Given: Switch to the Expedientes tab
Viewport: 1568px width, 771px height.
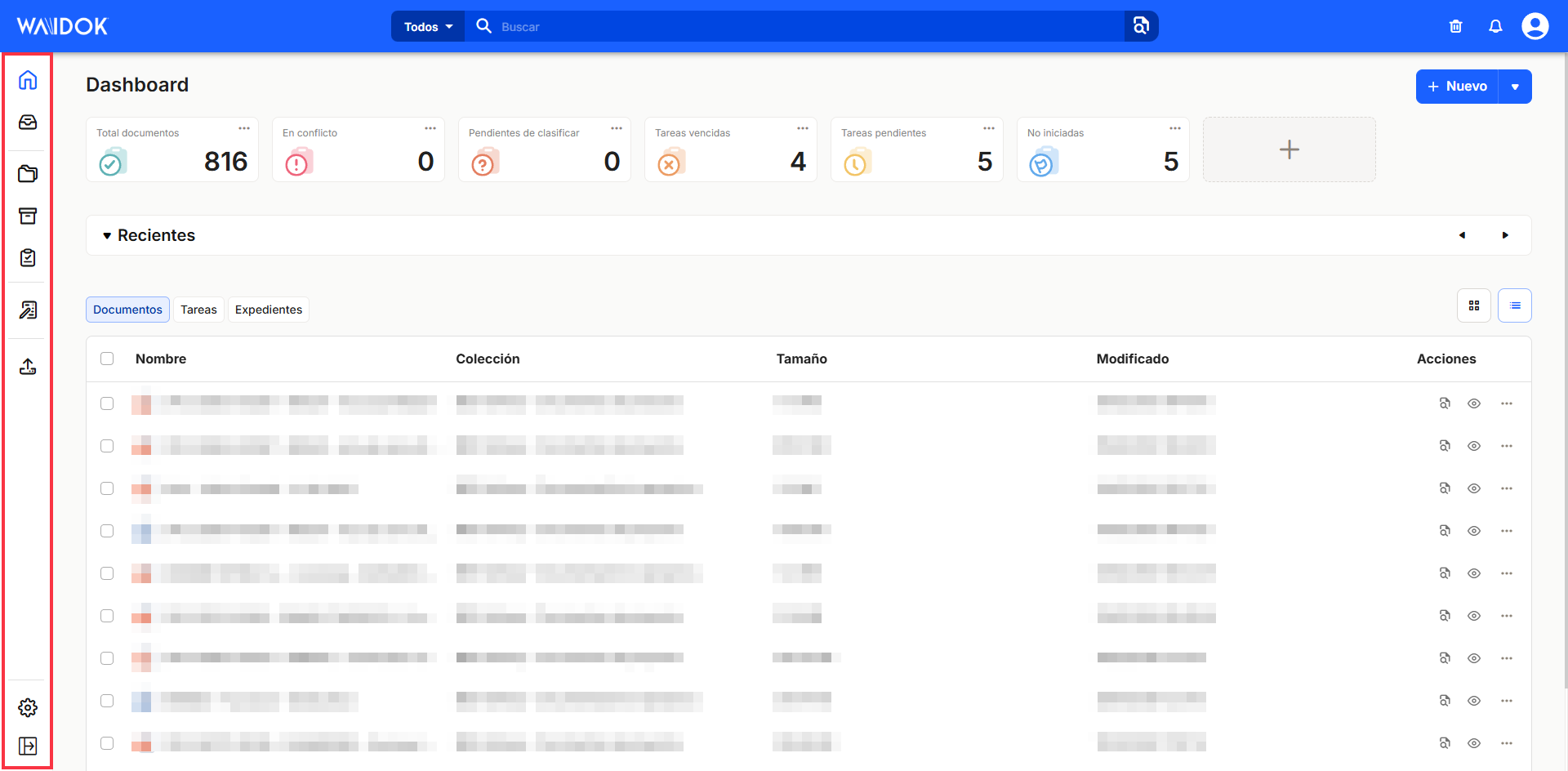Looking at the screenshot, I should 268,310.
